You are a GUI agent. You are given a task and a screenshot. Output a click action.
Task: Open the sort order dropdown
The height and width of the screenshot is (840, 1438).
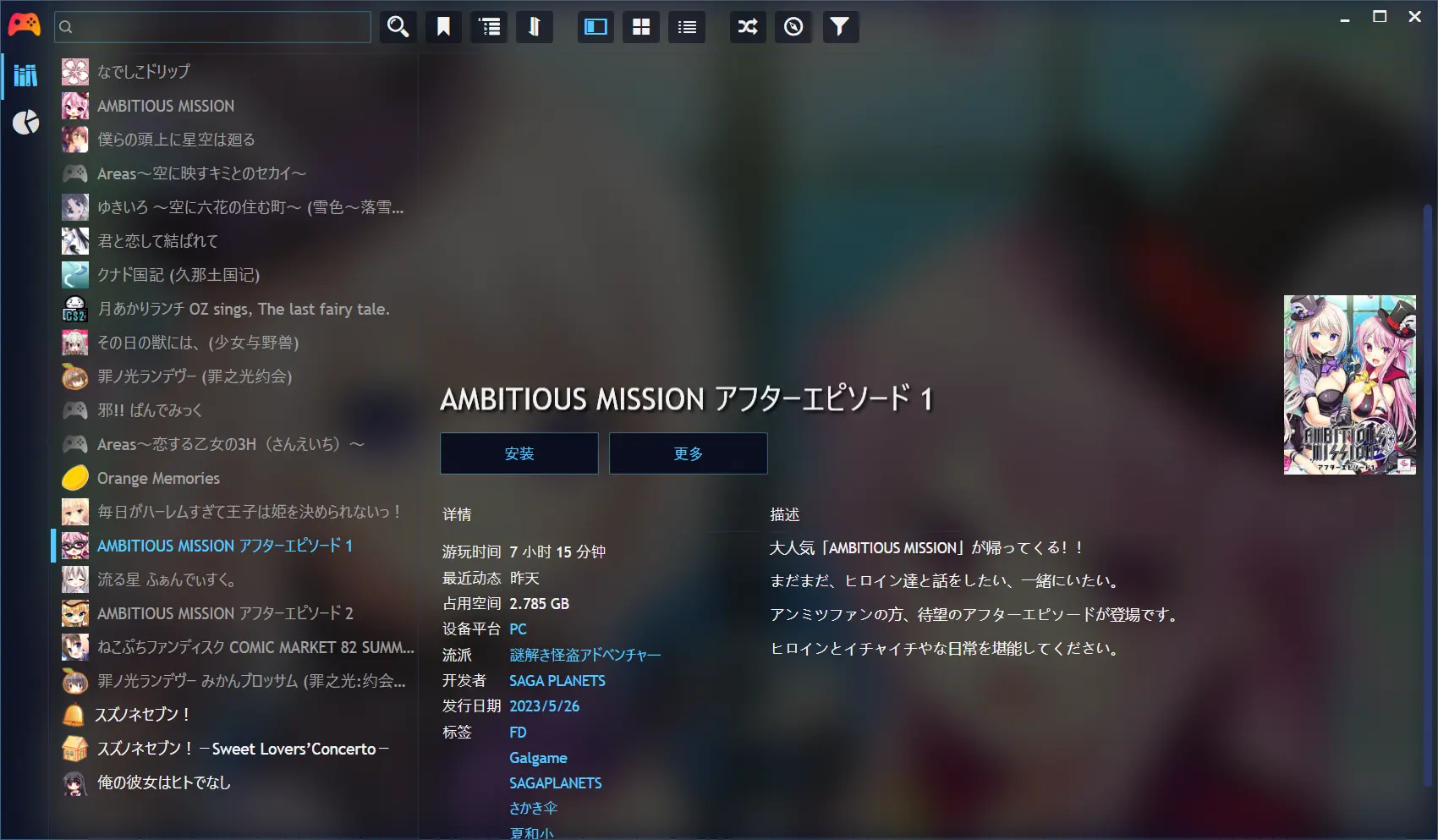point(535,27)
